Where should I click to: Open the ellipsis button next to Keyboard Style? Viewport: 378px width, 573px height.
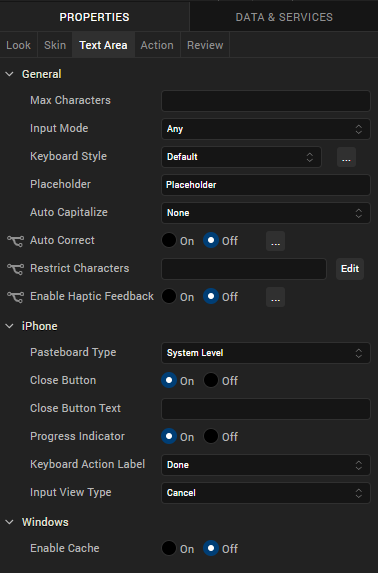[x=346, y=157]
